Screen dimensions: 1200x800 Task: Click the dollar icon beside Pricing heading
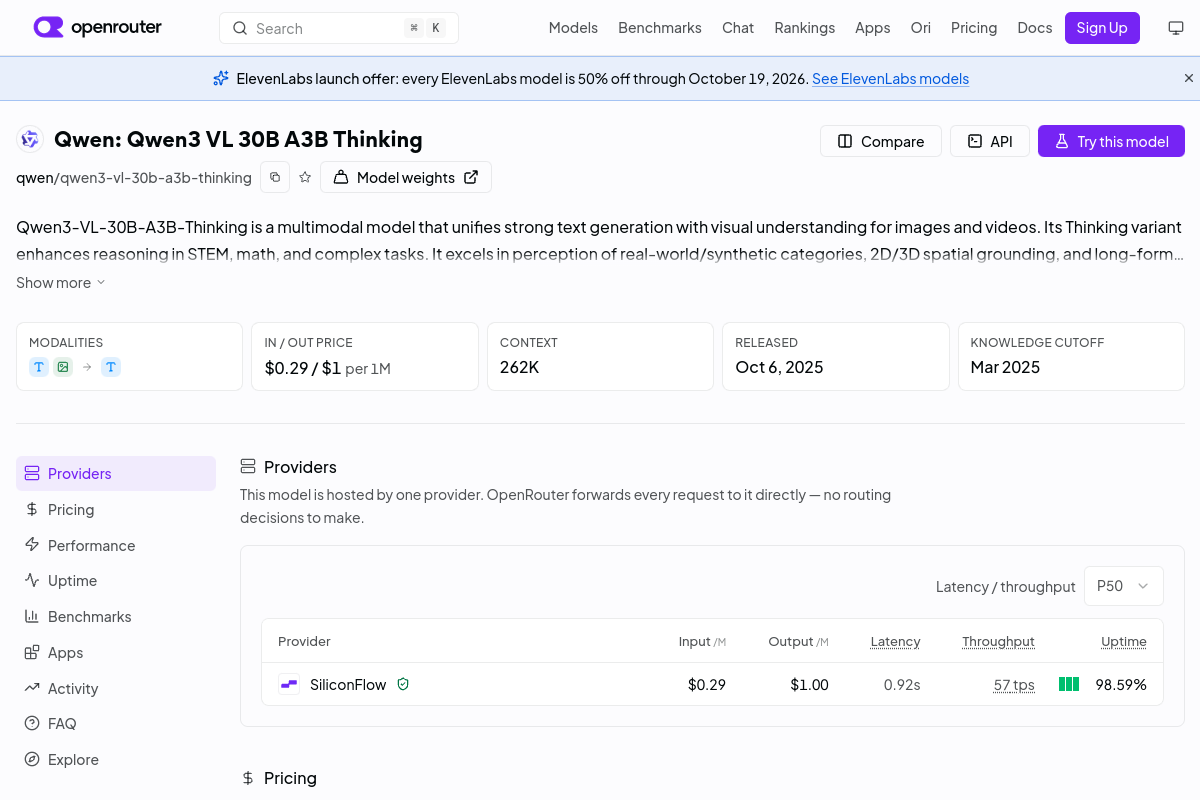pos(248,778)
